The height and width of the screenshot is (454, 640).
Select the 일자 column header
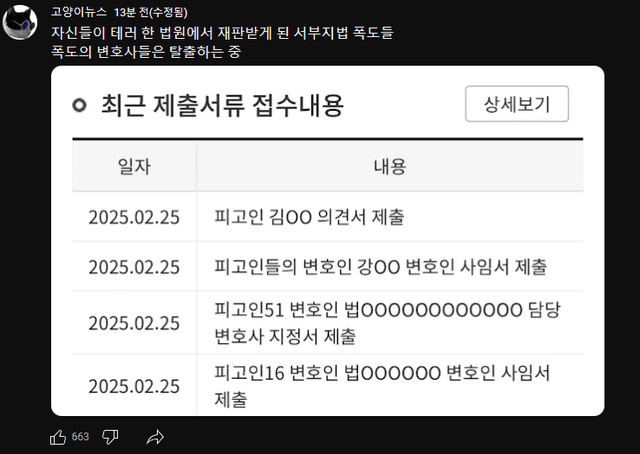click(x=134, y=166)
